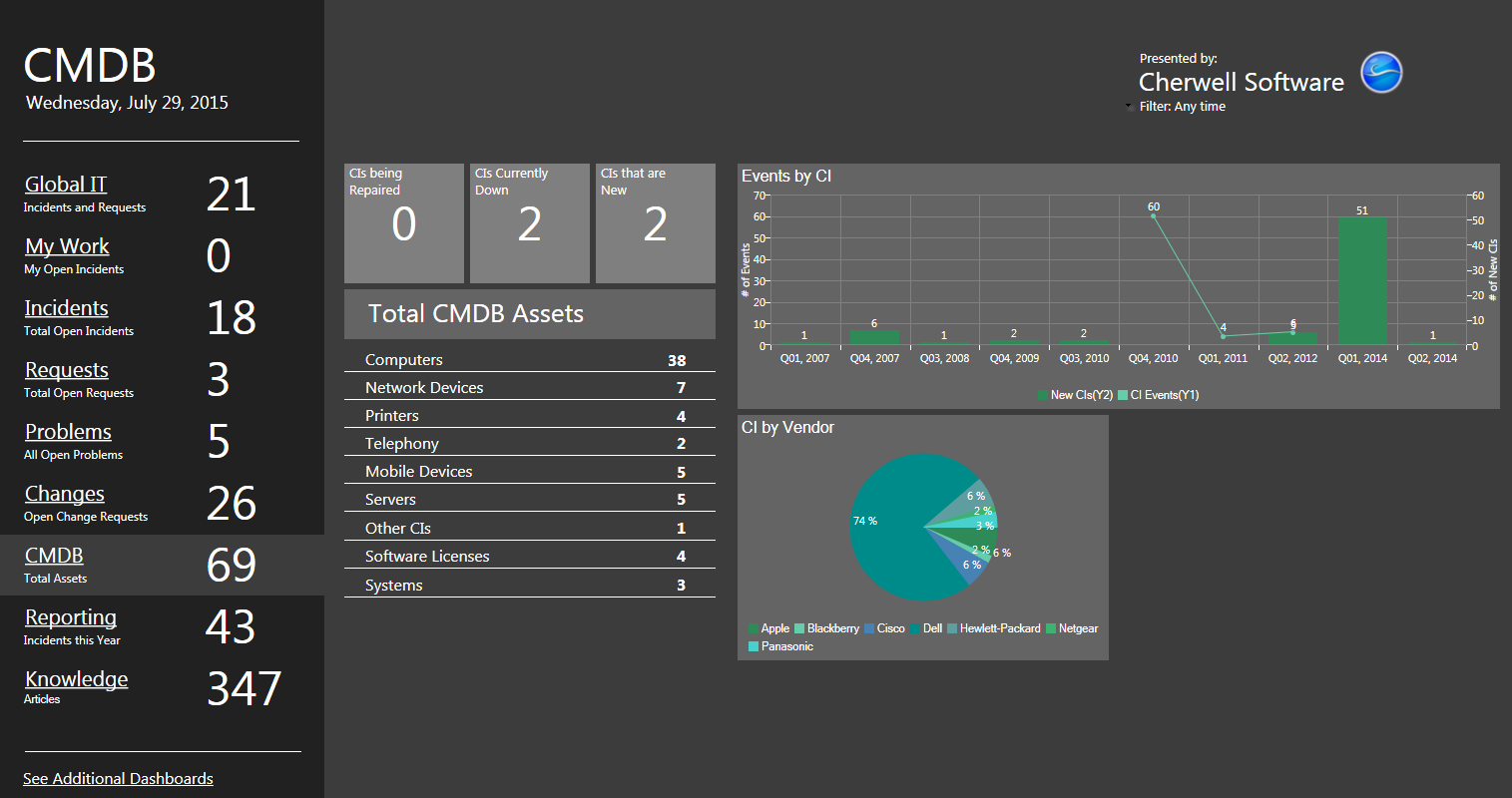Switch to the Reporting dashboard
Viewport: 1512px width, 798px height.
[x=70, y=617]
